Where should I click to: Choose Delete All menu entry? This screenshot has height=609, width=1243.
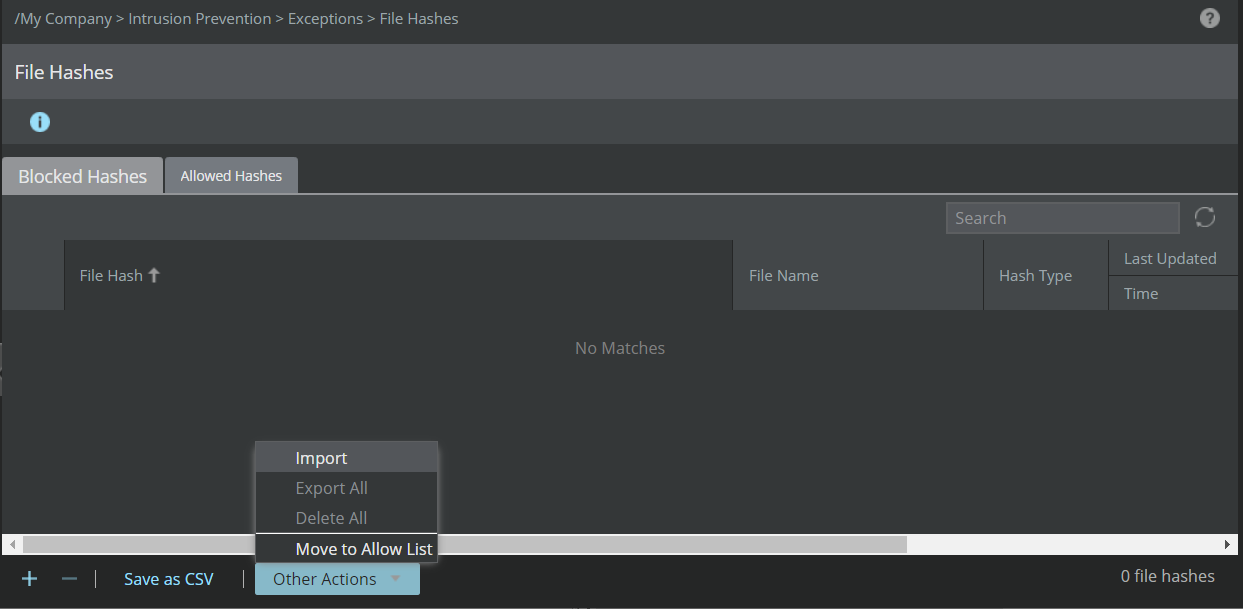[x=346, y=518]
